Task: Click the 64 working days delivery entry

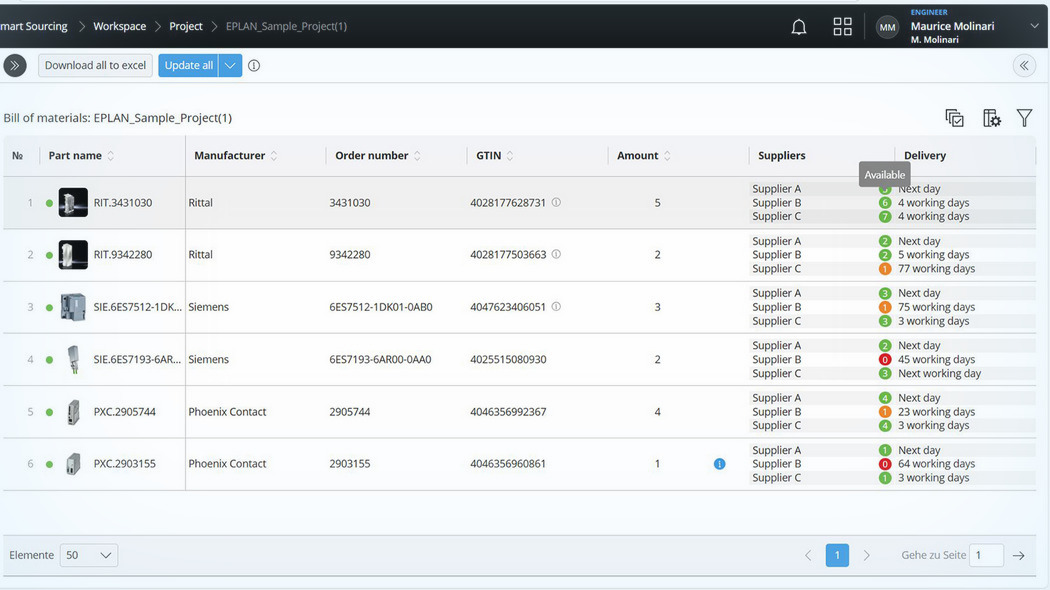Action: [936, 463]
